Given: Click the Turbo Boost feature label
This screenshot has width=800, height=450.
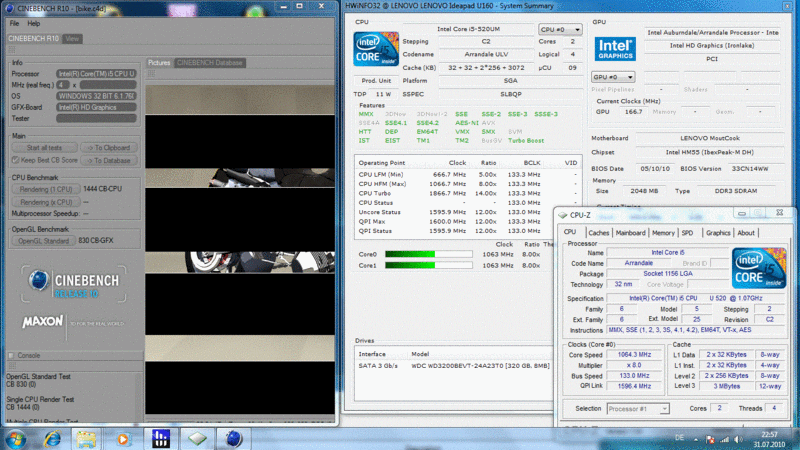Looking at the screenshot, I should 526,140.
